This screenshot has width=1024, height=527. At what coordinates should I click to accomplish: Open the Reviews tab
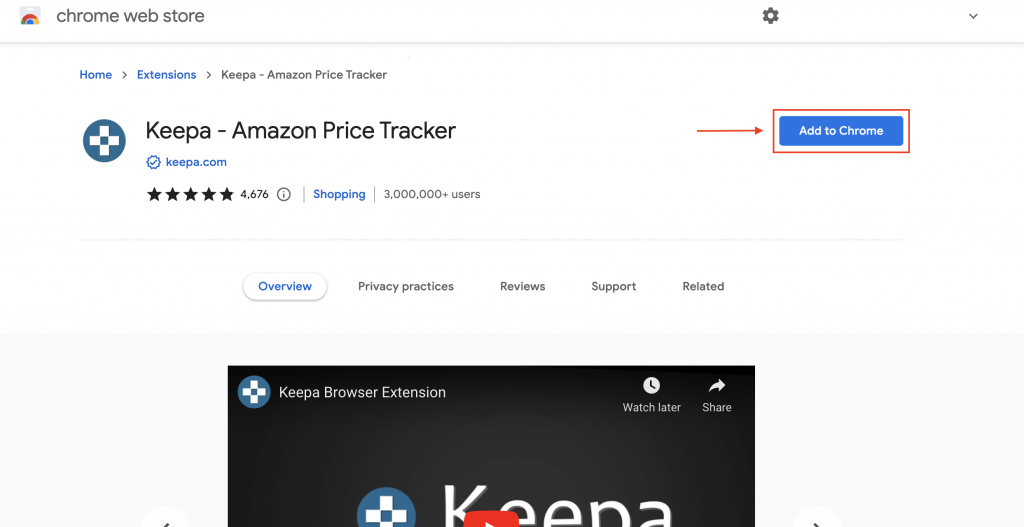coord(523,286)
